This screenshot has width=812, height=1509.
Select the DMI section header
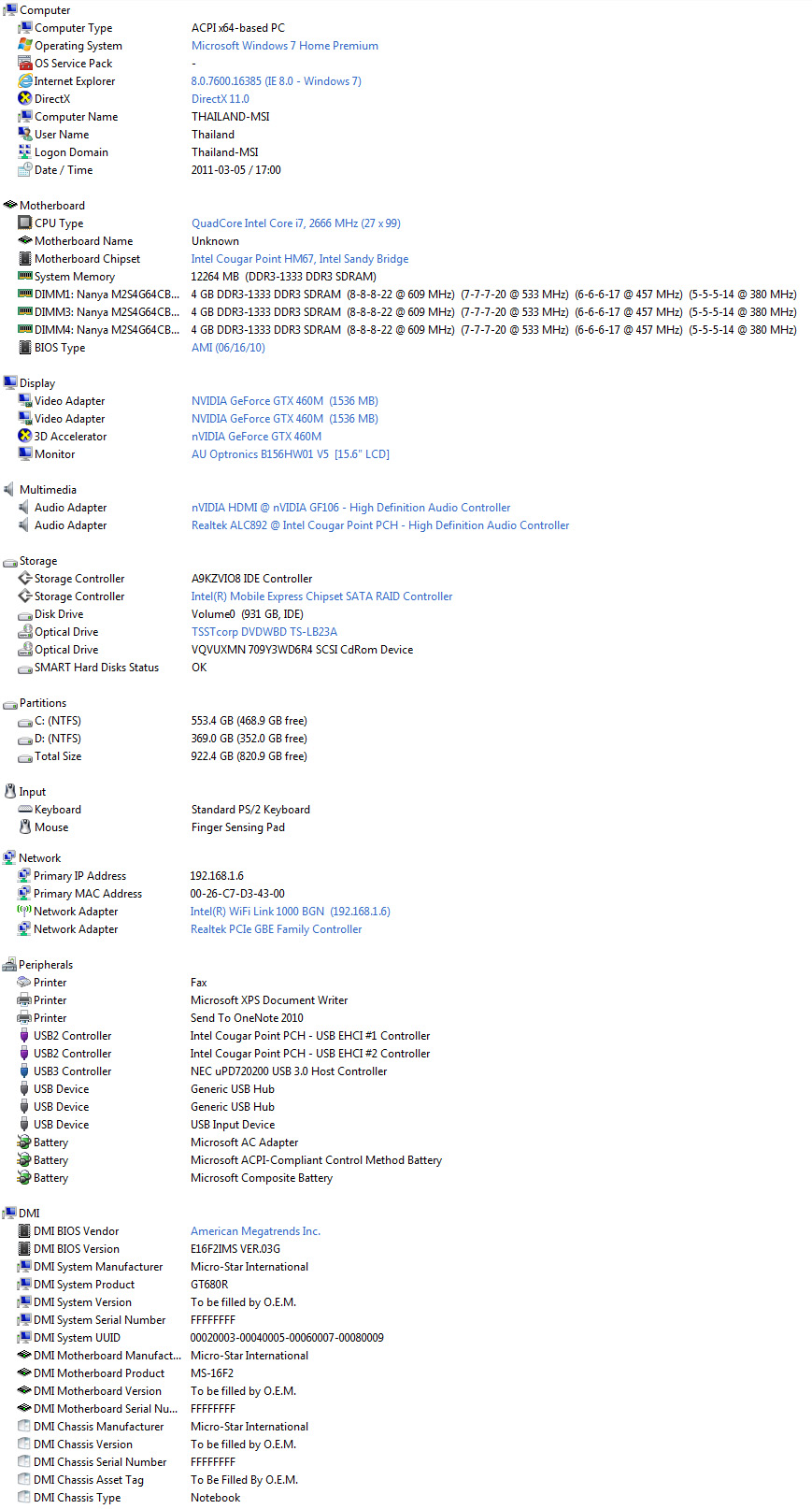point(29,1214)
